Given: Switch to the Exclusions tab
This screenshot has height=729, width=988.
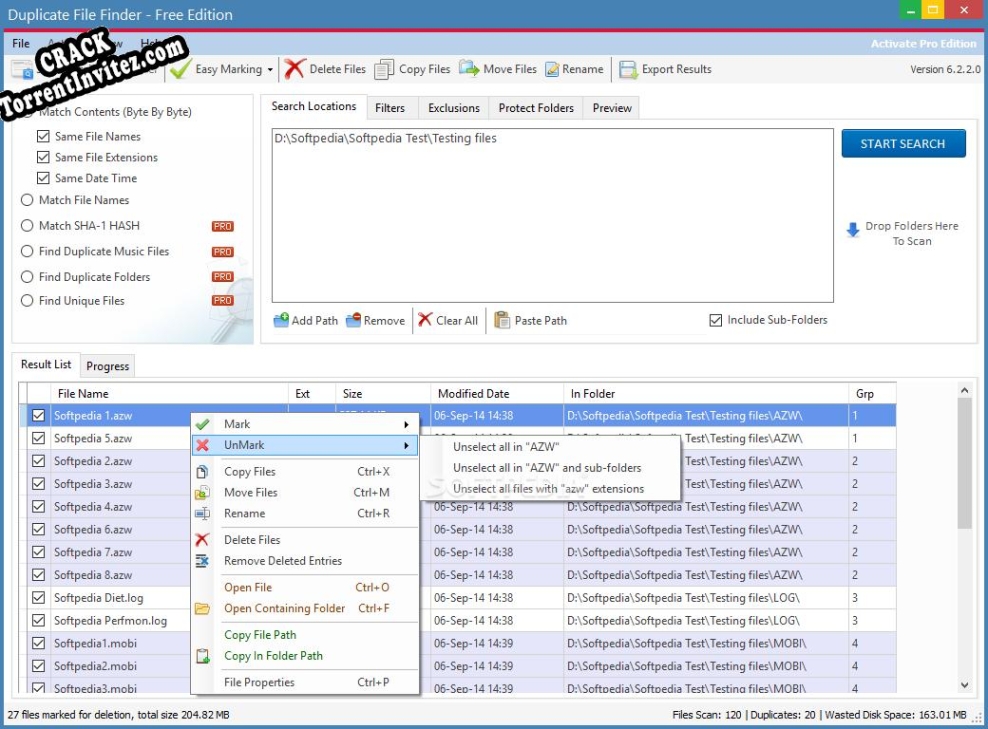Looking at the screenshot, I should tap(453, 107).
